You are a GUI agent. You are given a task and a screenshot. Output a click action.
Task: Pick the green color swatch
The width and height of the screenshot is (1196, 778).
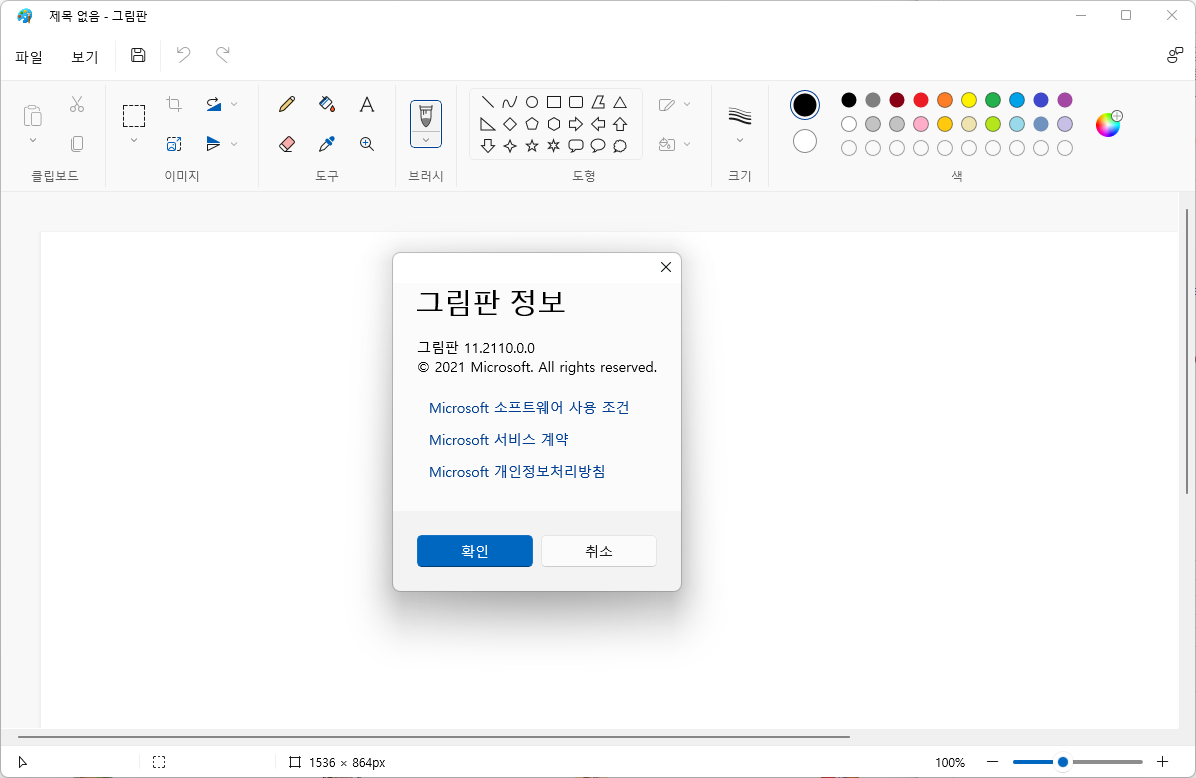coord(992,100)
